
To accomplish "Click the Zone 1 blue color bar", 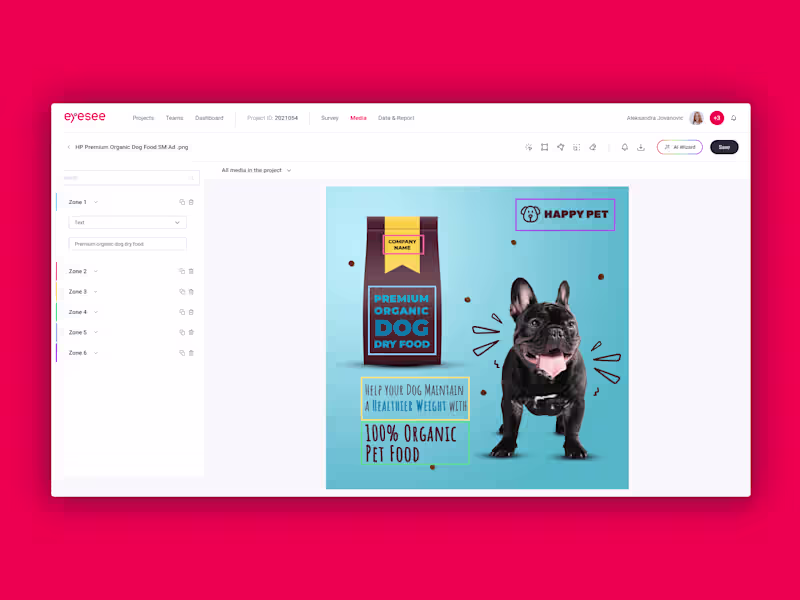I will coord(56,202).
